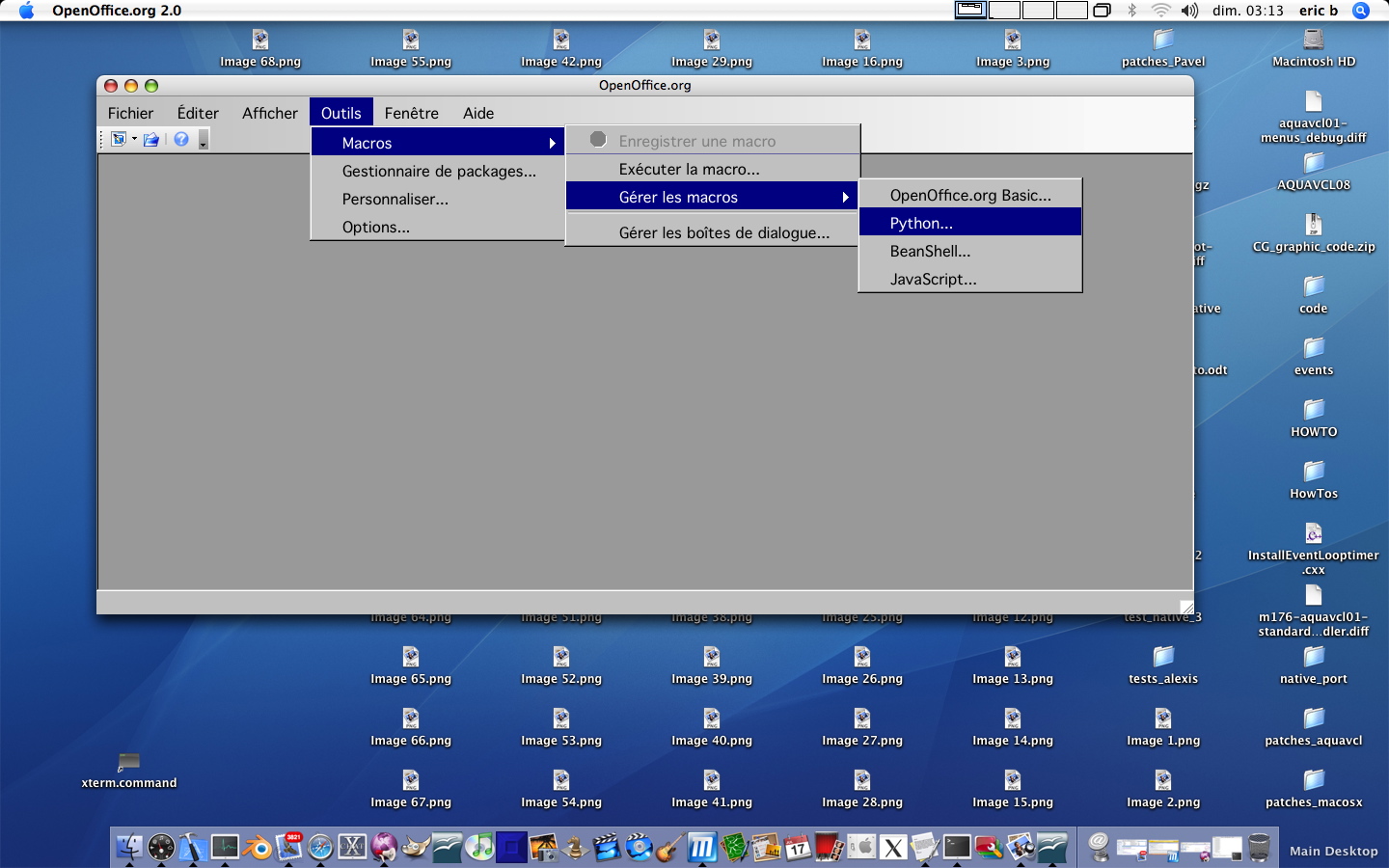Close the highlighted Outils menu
1389x868 pixels.
(x=341, y=113)
